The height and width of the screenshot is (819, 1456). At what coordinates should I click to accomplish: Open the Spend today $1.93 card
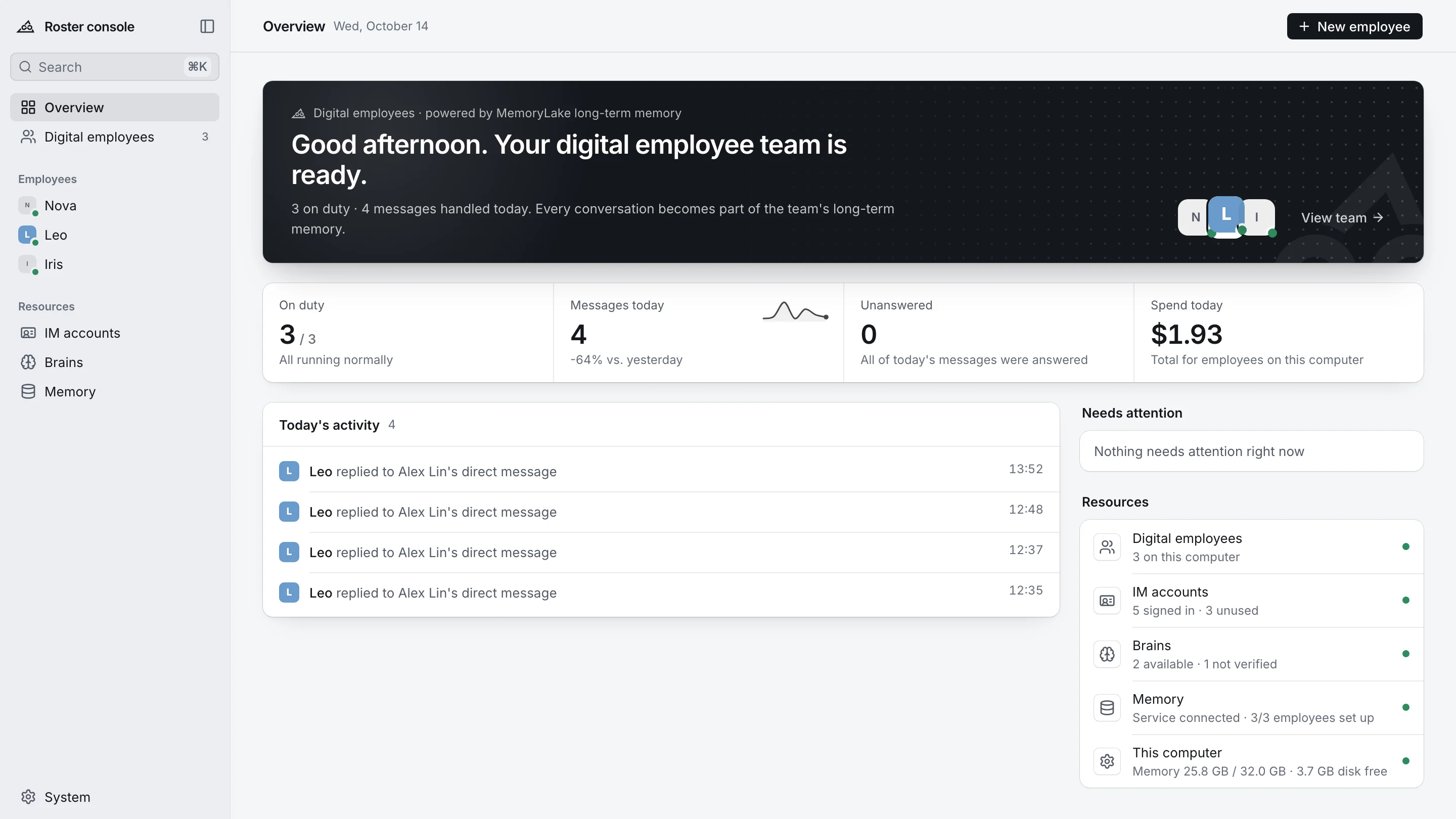1279,333
